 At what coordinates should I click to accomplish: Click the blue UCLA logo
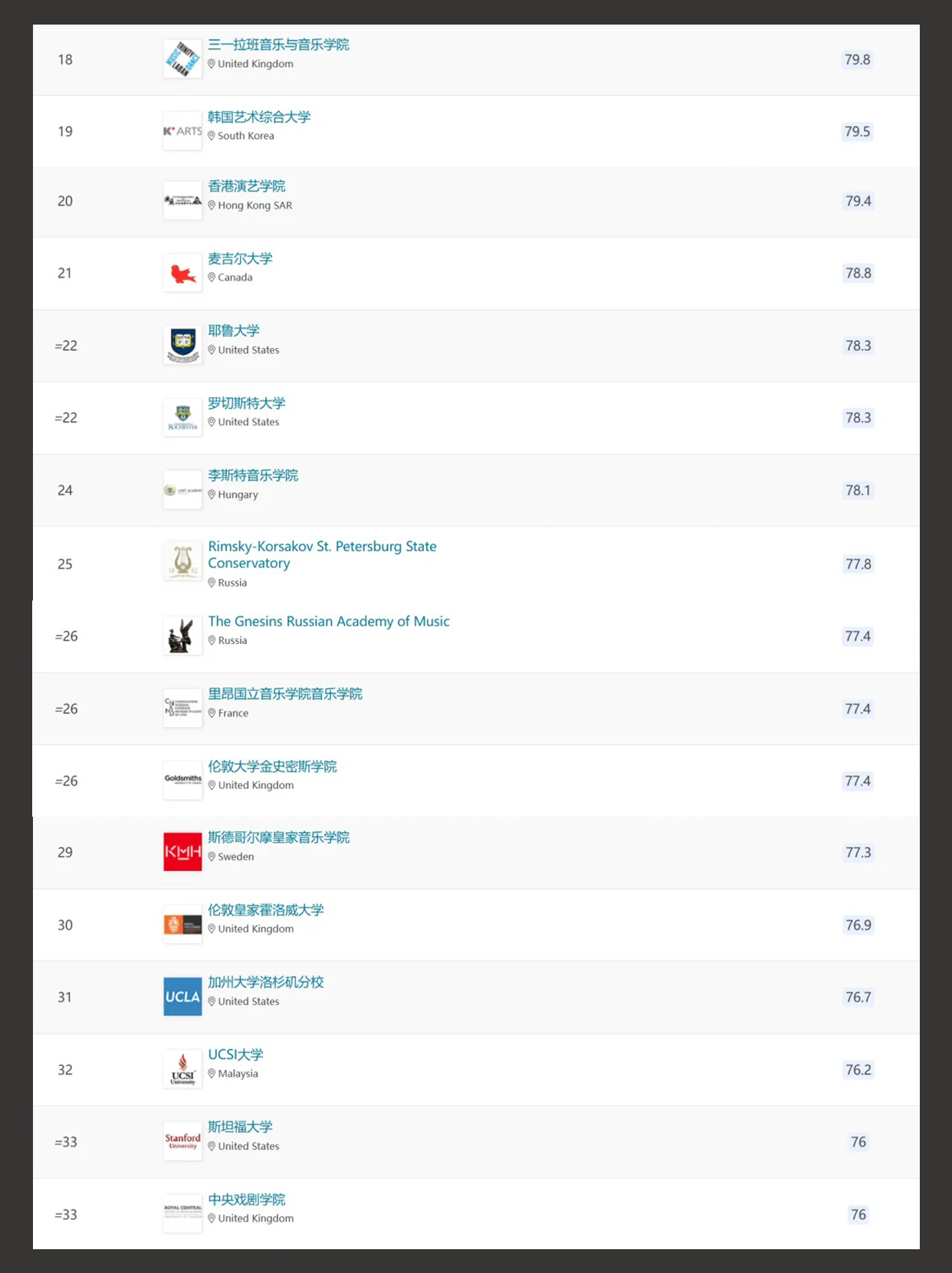click(x=182, y=997)
